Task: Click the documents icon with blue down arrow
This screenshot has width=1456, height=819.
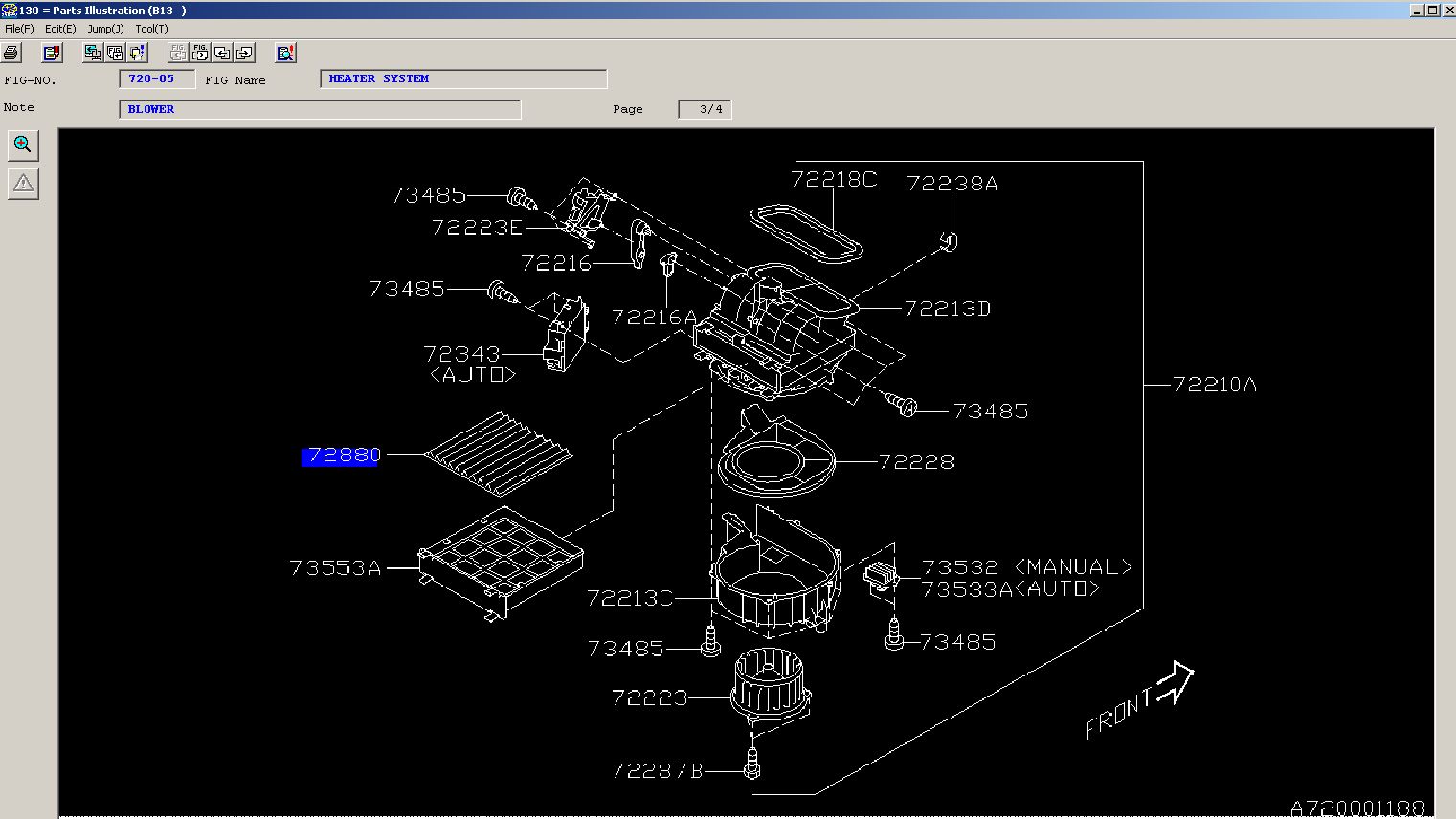Action: [137, 53]
